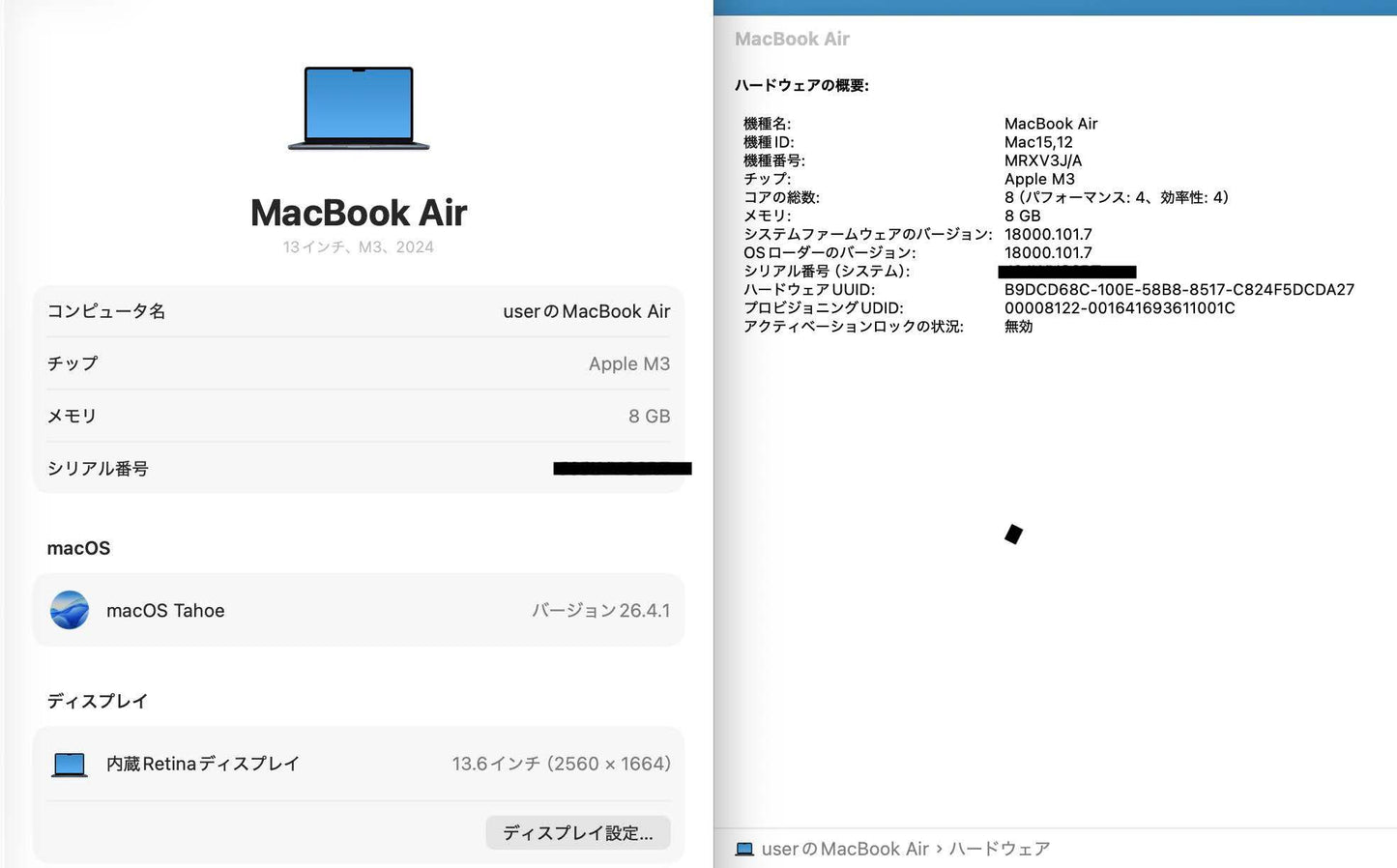Click the 13.6インチ (2560 × 1664) resolution text

click(x=562, y=764)
